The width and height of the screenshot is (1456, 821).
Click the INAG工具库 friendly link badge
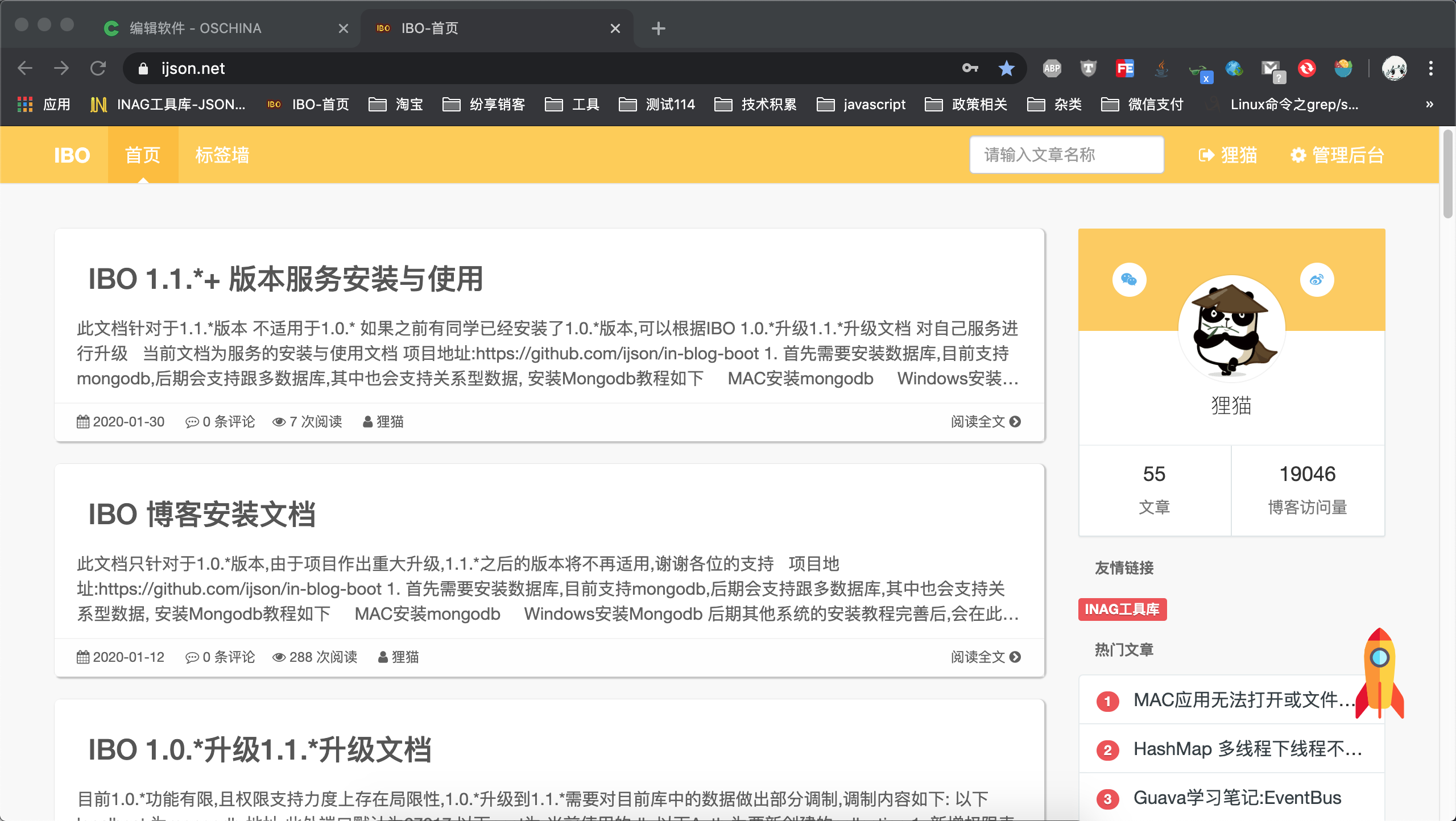click(1122, 609)
